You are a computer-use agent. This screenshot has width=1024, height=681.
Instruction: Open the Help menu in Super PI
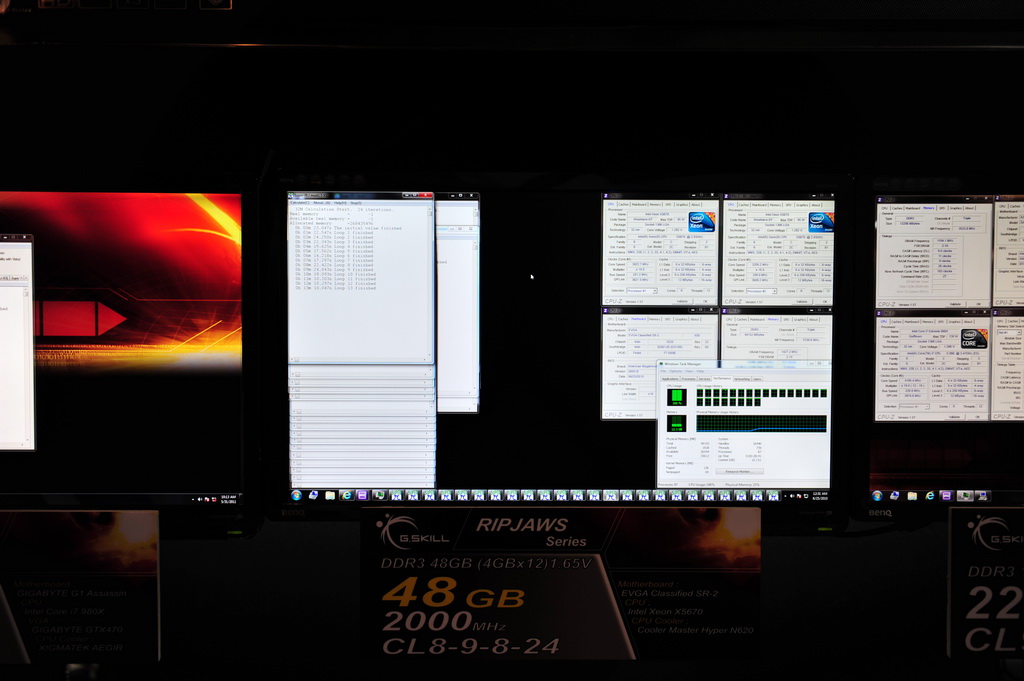pos(340,203)
